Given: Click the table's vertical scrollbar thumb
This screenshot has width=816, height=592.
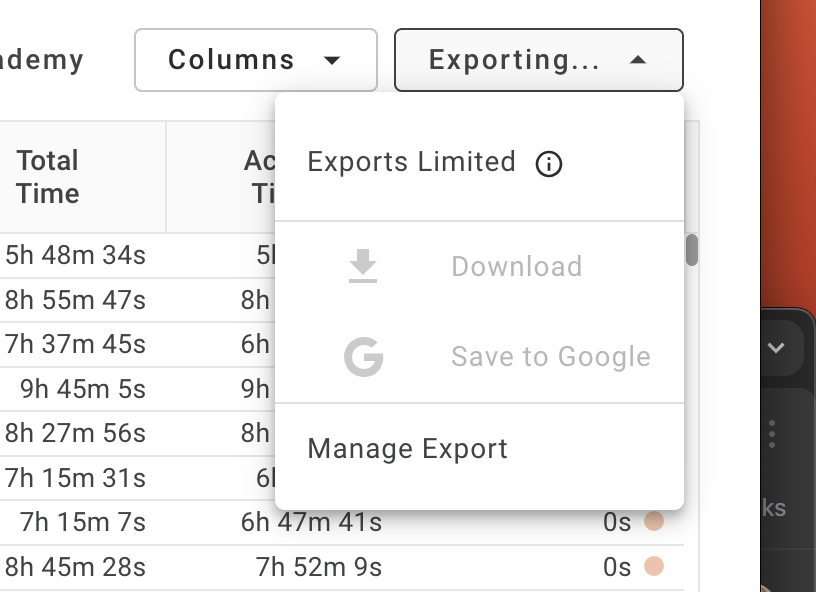Looking at the screenshot, I should pyautogui.click(x=692, y=250).
